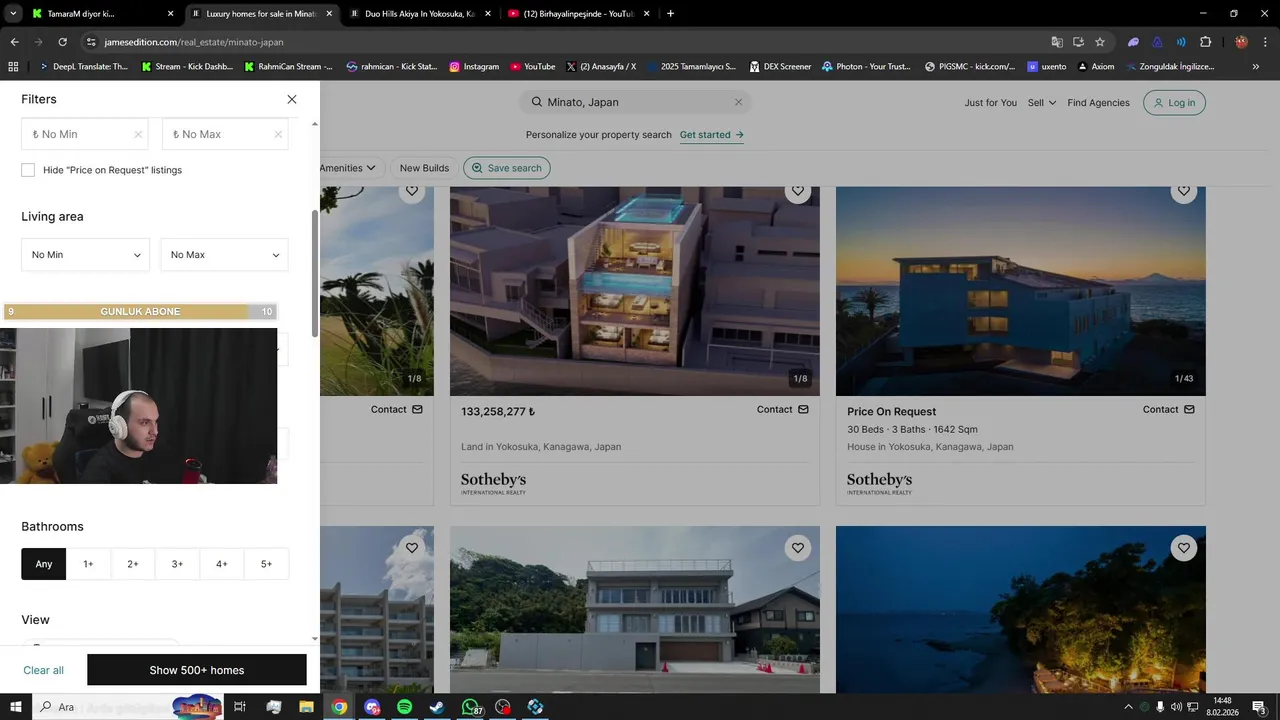Favorite the Price On Request house listing
Image resolution: width=1280 pixels, height=720 pixels.
point(1183,191)
